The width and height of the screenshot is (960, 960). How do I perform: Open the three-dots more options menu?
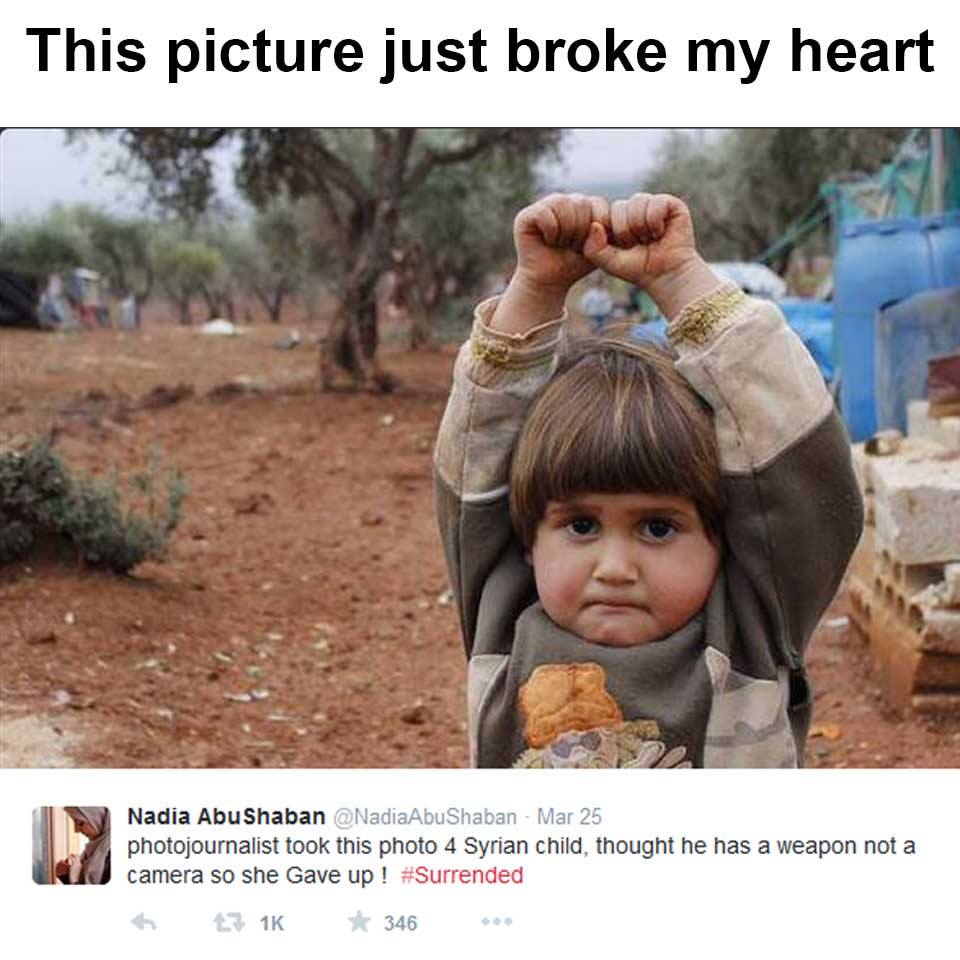497,921
